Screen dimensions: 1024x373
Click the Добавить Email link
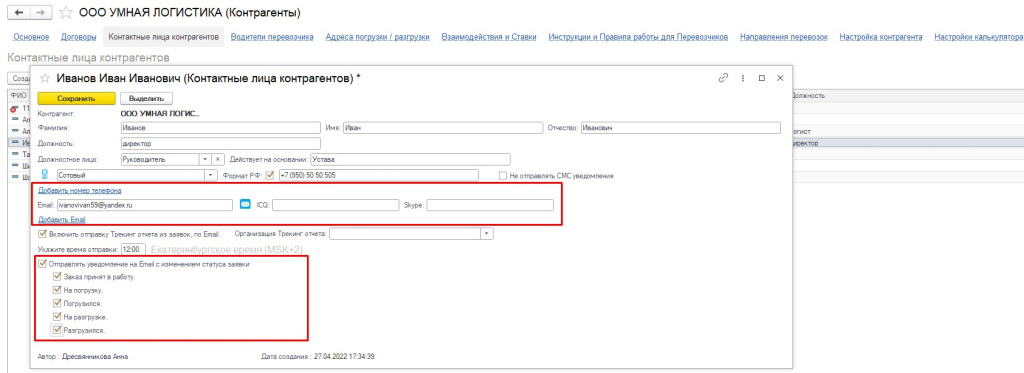click(62, 219)
